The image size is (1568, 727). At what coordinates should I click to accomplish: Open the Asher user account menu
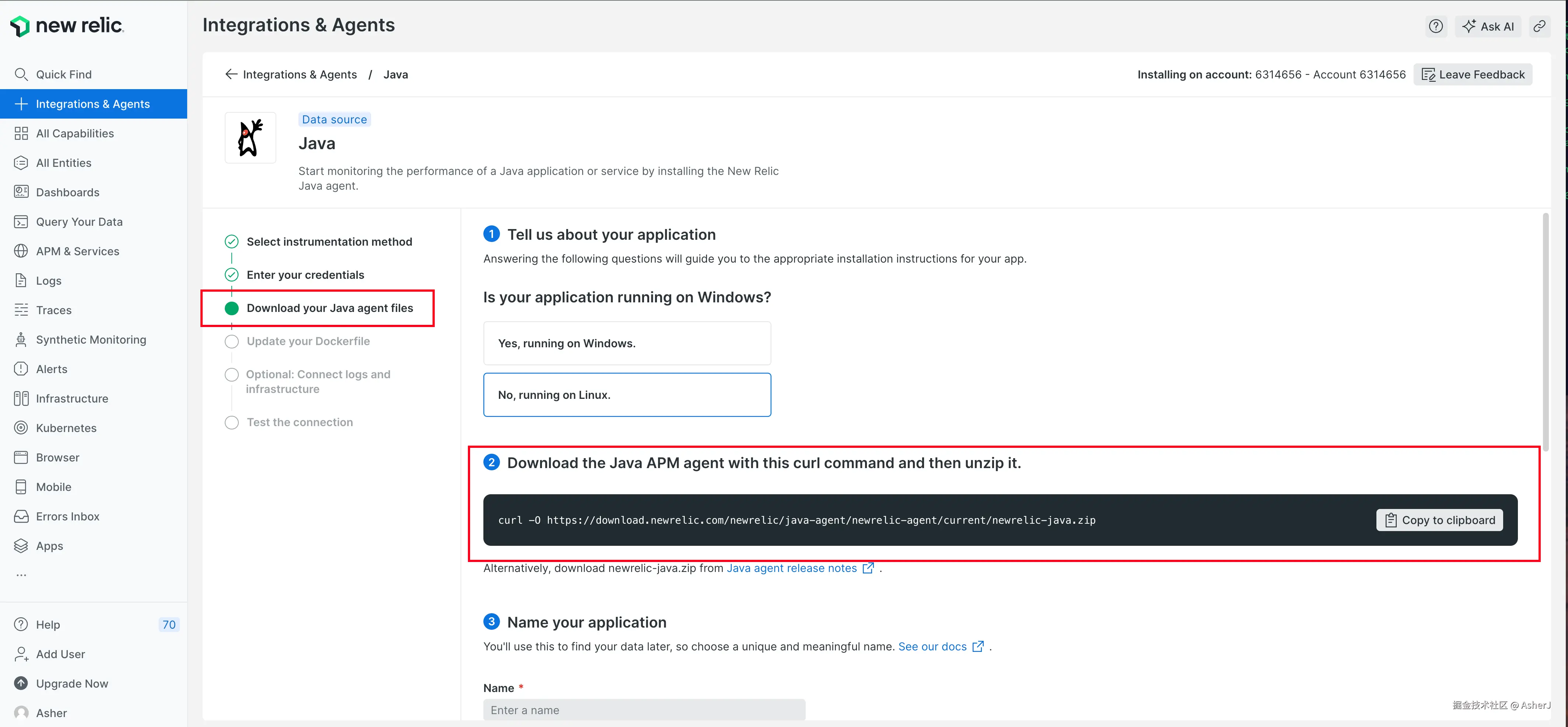coord(51,712)
